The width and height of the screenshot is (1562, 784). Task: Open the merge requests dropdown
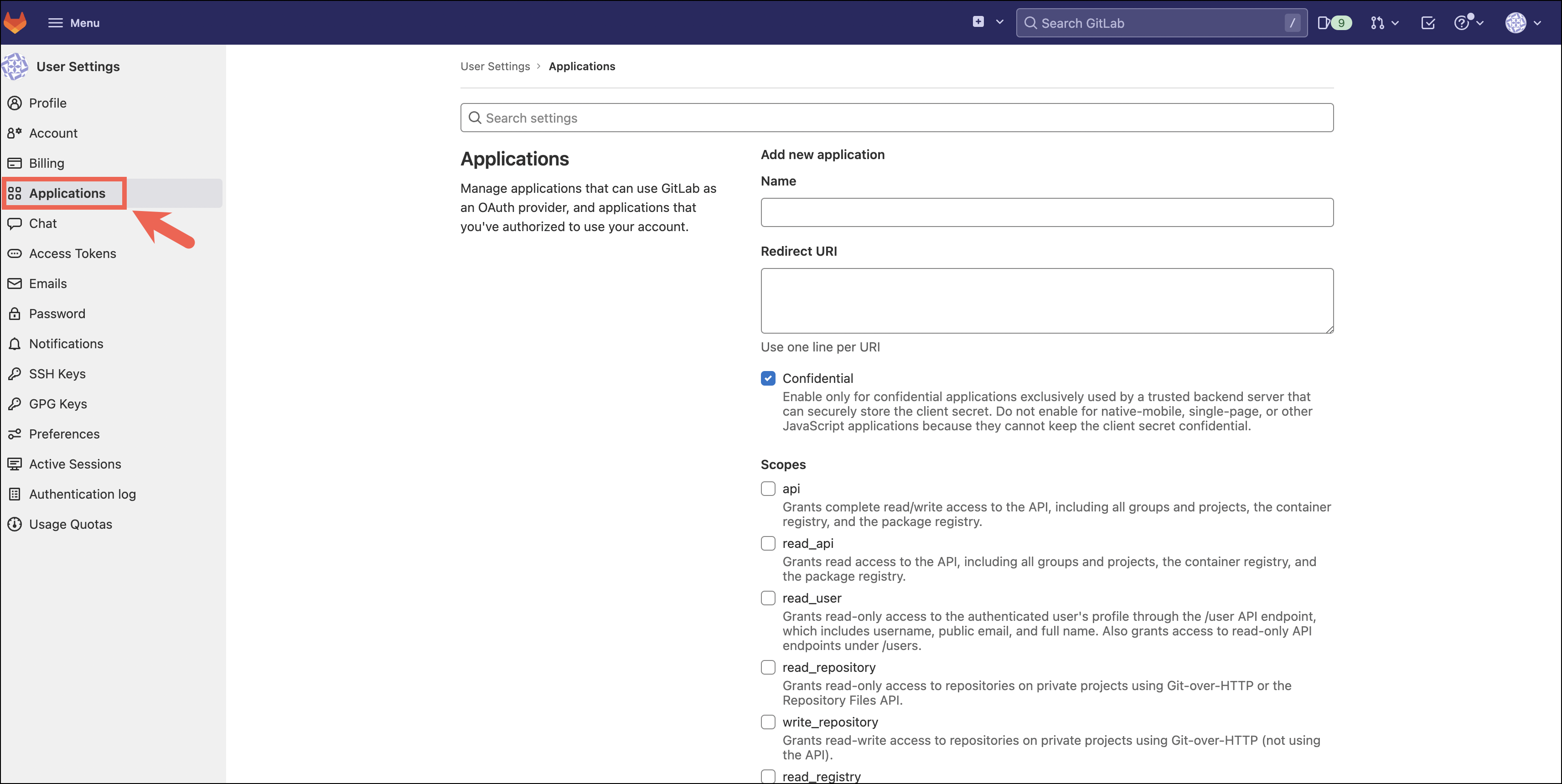pyautogui.click(x=1384, y=22)
